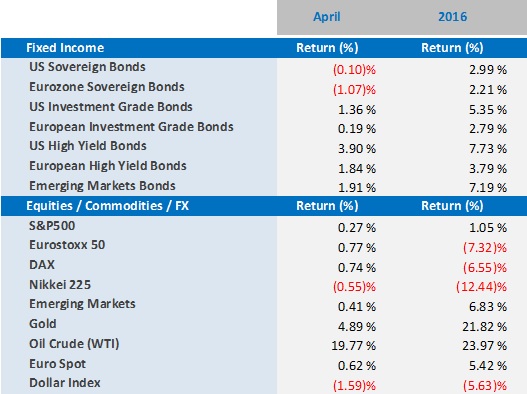This screenshot has height=394, width=527.
Task: Click Dollar Index April value (1.59)%
Action: [x=355, y=385]
